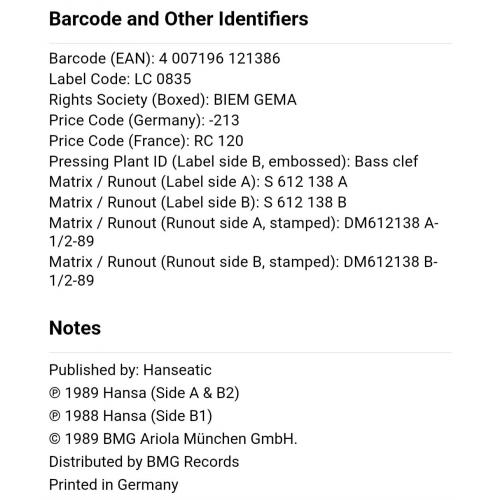Click the Label Code LC 0835 line

pos(120,79)
